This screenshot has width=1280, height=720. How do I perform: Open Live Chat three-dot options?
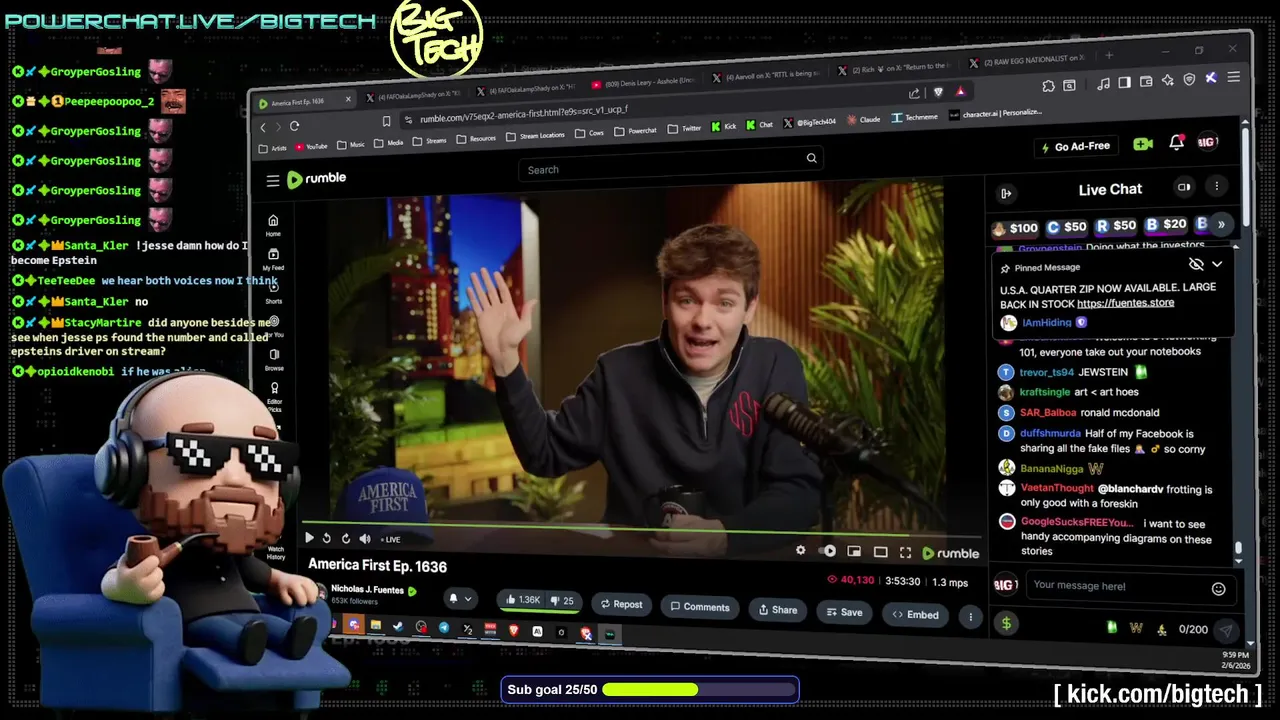click(1216, 187)
